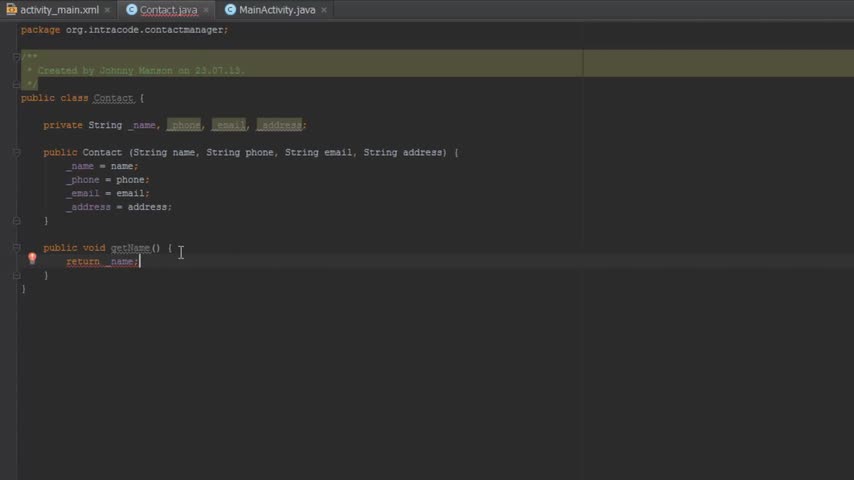Click the fold end marker of Contact constructor
This screenshot has height=480, width=854.
16,221
